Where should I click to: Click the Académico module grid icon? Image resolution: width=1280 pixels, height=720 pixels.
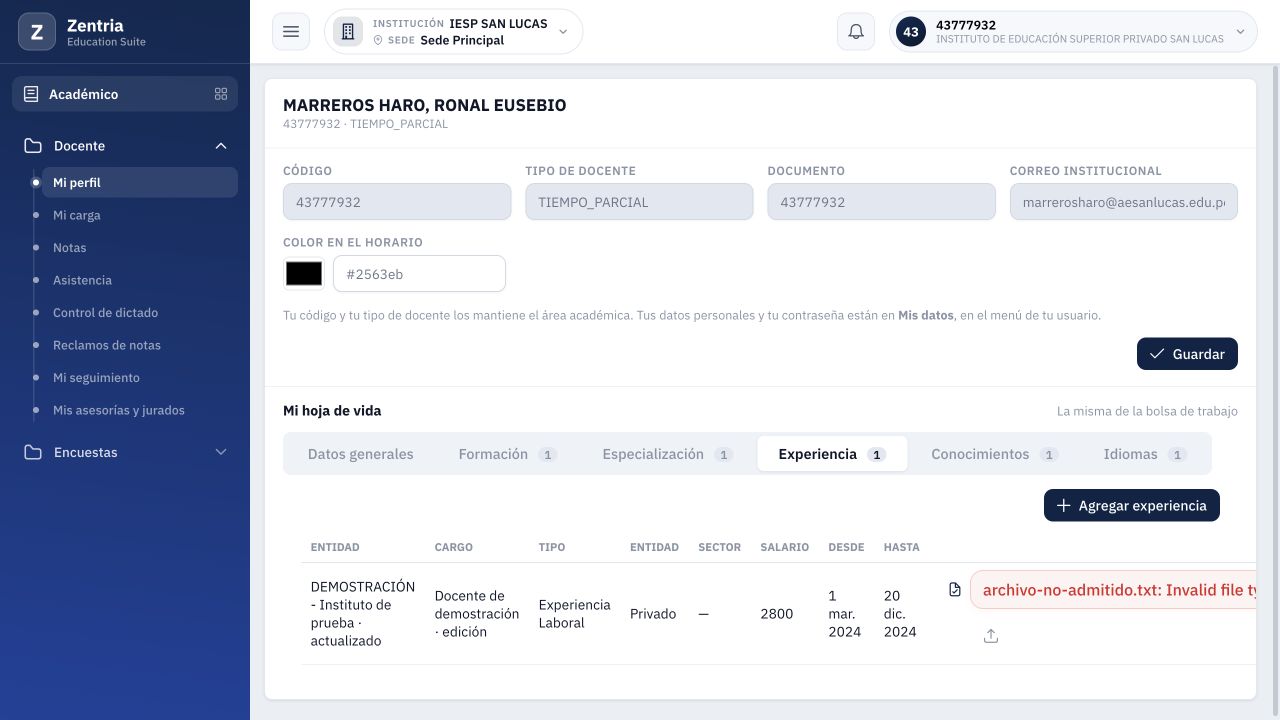pyautogui.click(x=221, y=94)
